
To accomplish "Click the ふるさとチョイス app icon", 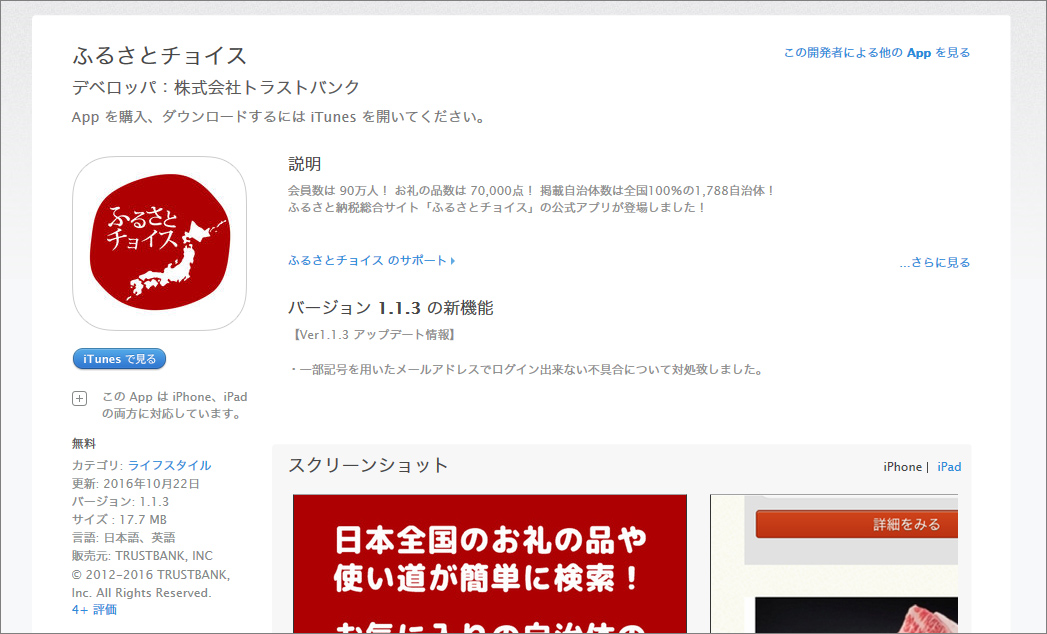I will [x=159, y=243].
